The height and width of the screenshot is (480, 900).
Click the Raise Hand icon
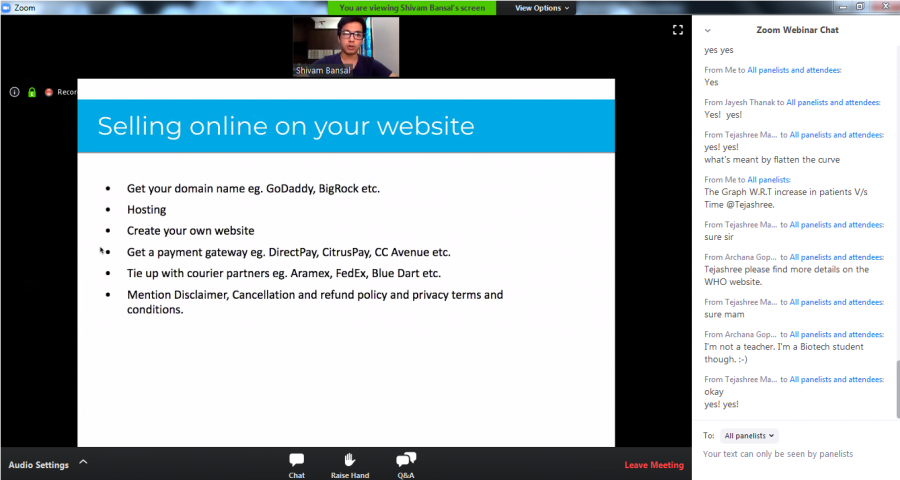click(350, 464)
